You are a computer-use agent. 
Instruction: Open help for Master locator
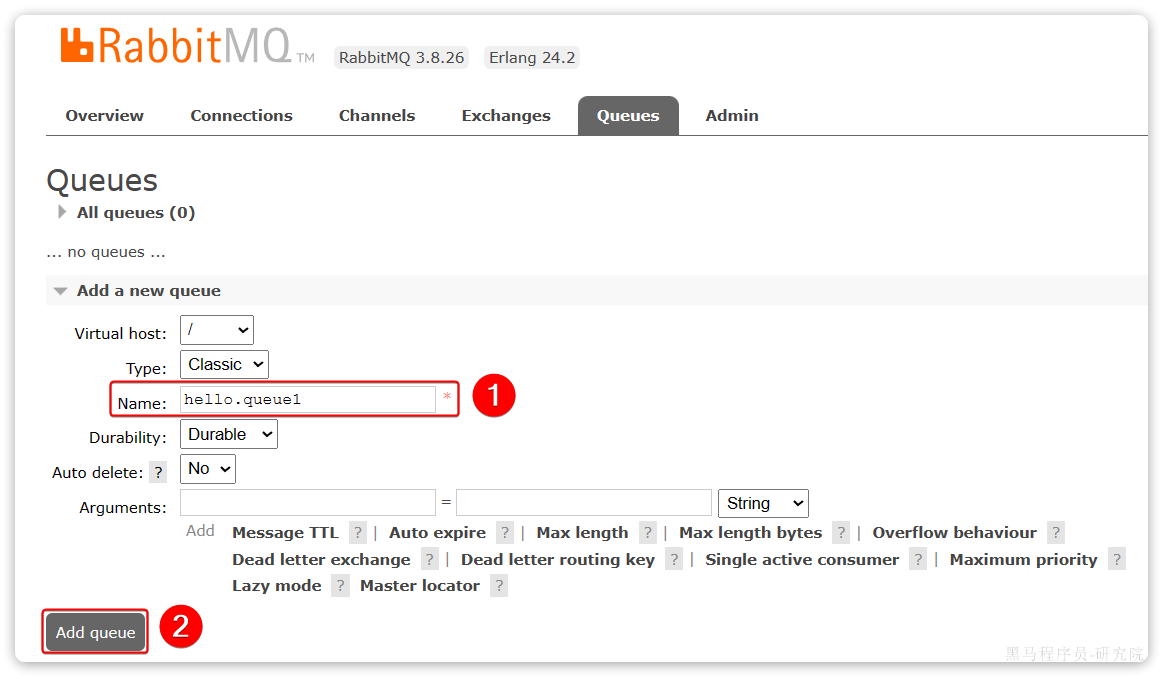click(x=499, y=586)
